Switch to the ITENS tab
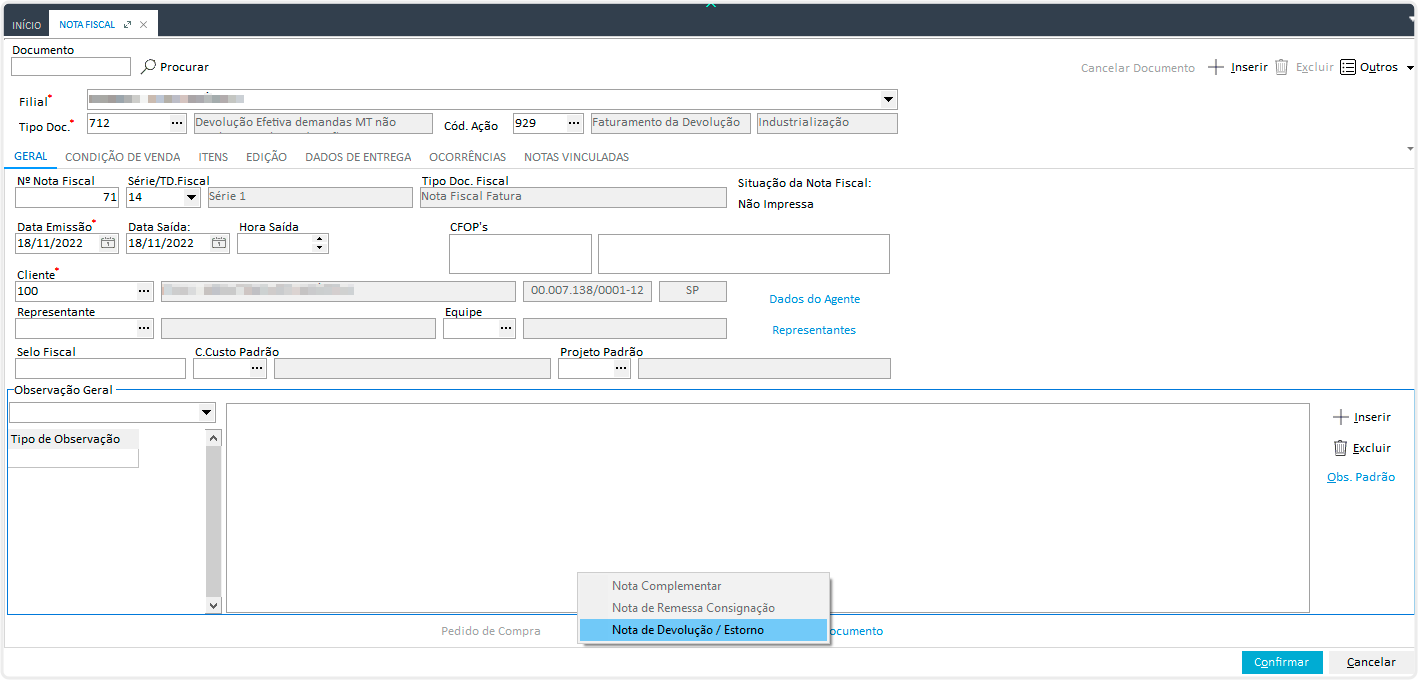1419x680 pixels. click(x=213, y=157)
